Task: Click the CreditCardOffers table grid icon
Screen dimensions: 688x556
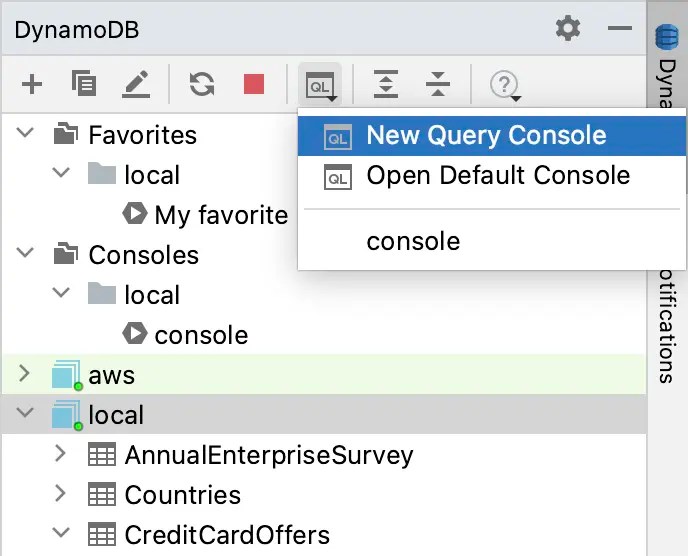Action: 102,534
